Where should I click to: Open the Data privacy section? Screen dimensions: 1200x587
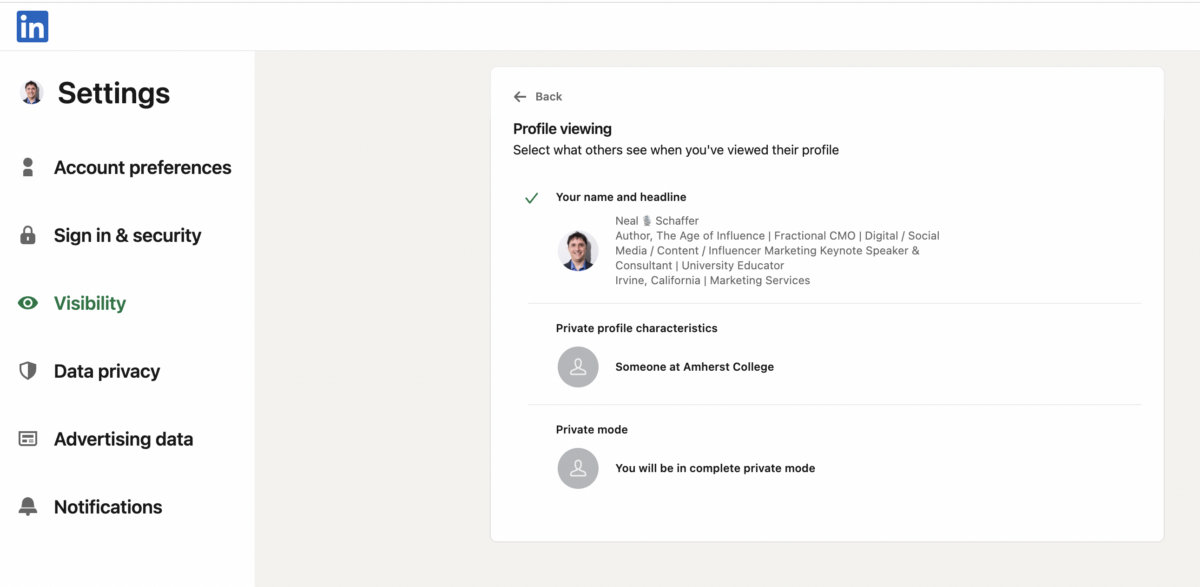(x=107, y=371)
